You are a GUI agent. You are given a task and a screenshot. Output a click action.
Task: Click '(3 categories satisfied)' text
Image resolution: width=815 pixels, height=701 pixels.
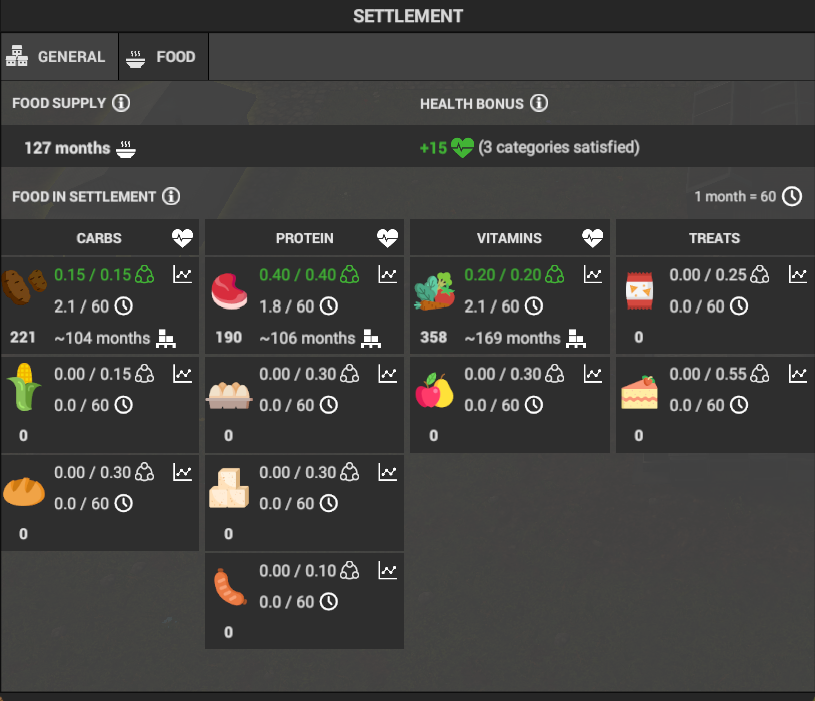click(x=559, y=148)
